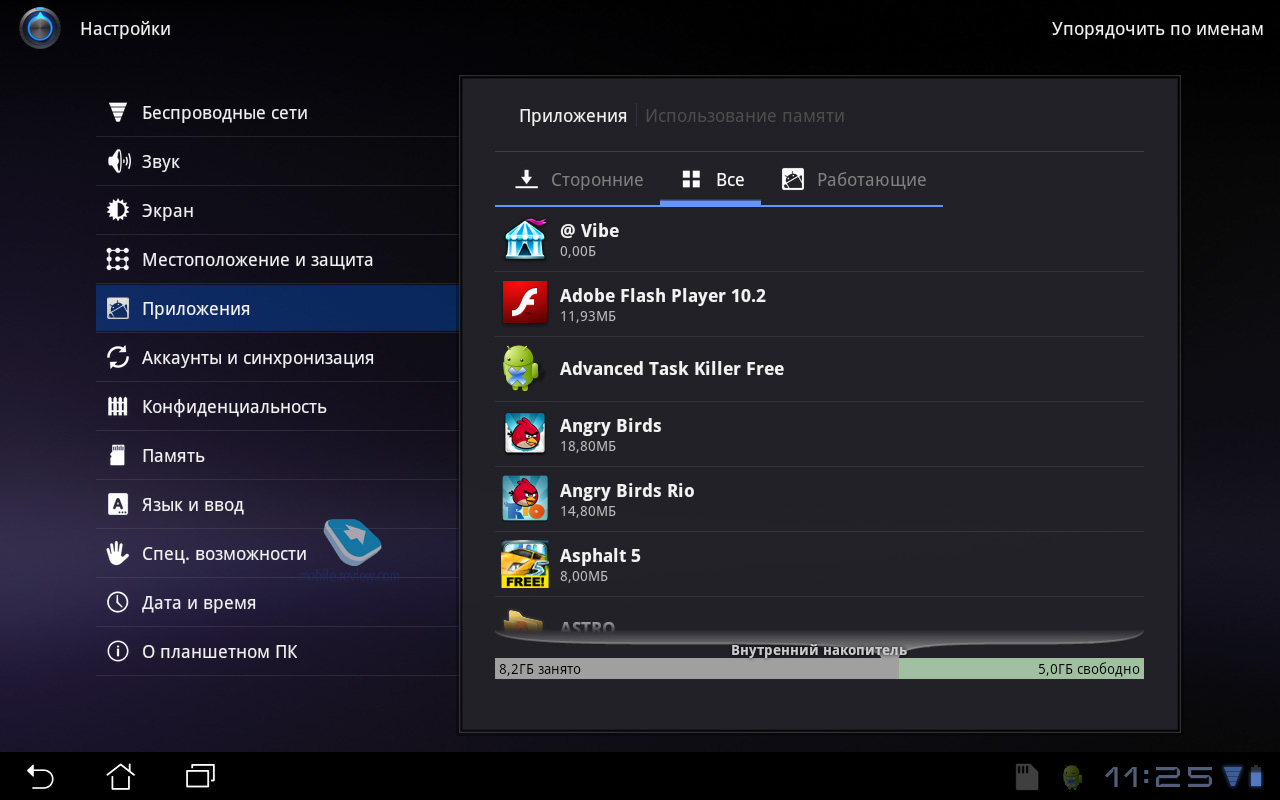Tap the Location and security grid icon

118,259
